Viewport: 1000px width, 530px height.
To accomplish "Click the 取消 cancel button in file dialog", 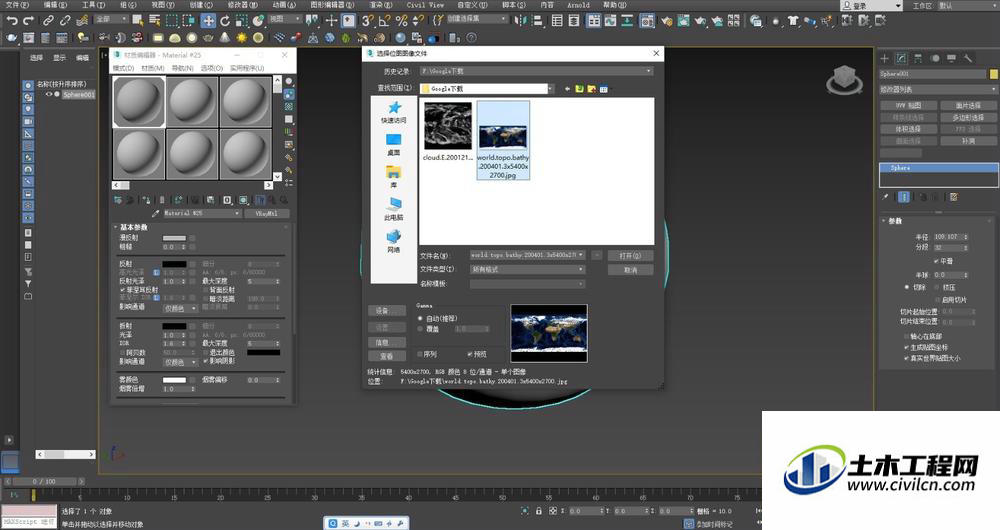I will (630, 270).
